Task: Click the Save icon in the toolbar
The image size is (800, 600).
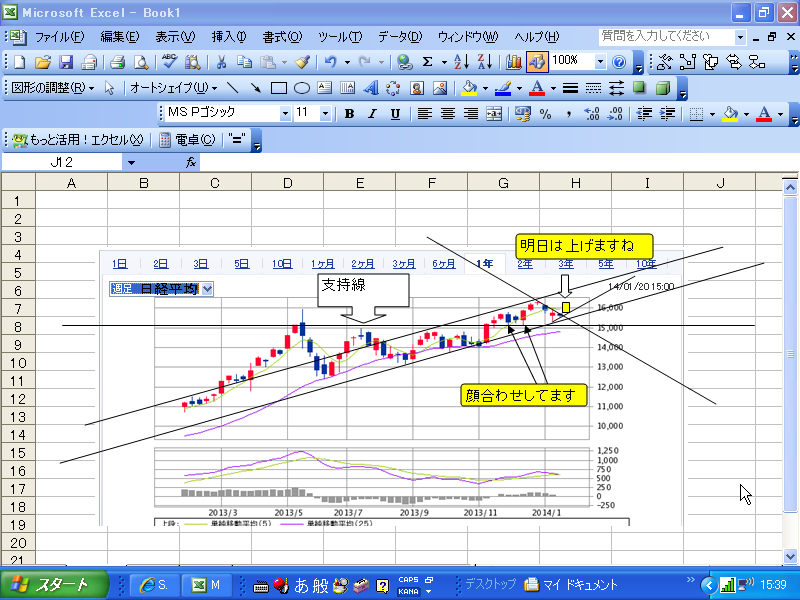Action: pos(67,62)
